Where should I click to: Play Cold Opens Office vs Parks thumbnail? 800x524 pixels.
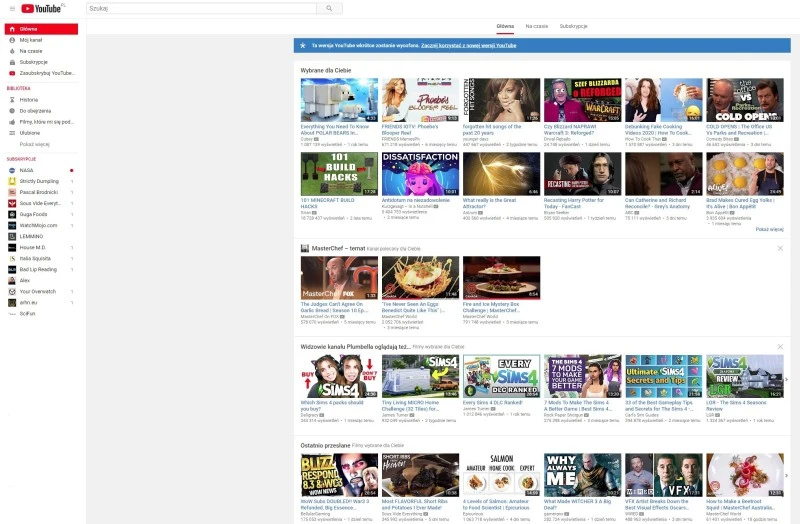point(745,100)
